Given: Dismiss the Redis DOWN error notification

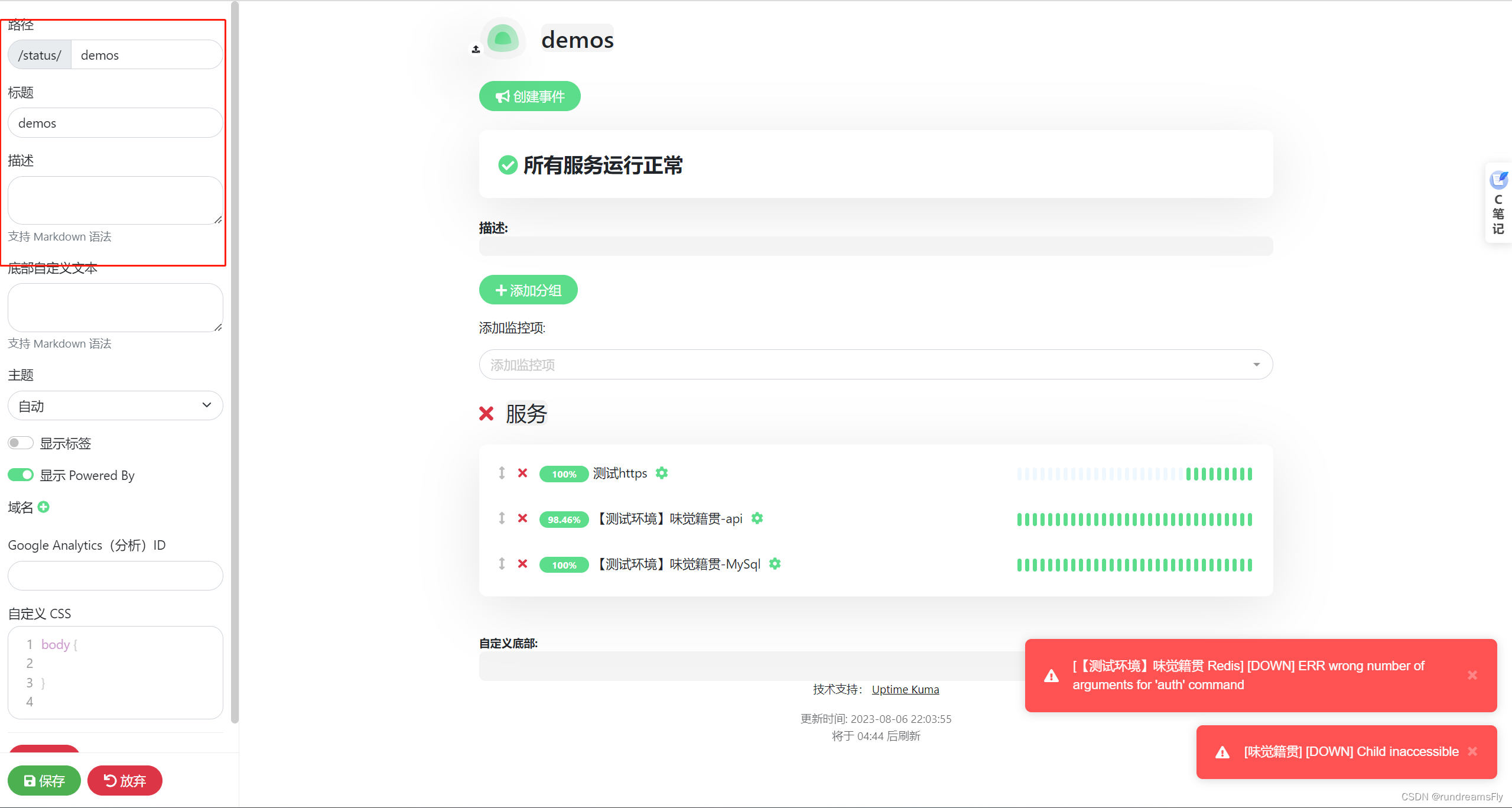Looking at the screenshot, I should pos(1472,675).
